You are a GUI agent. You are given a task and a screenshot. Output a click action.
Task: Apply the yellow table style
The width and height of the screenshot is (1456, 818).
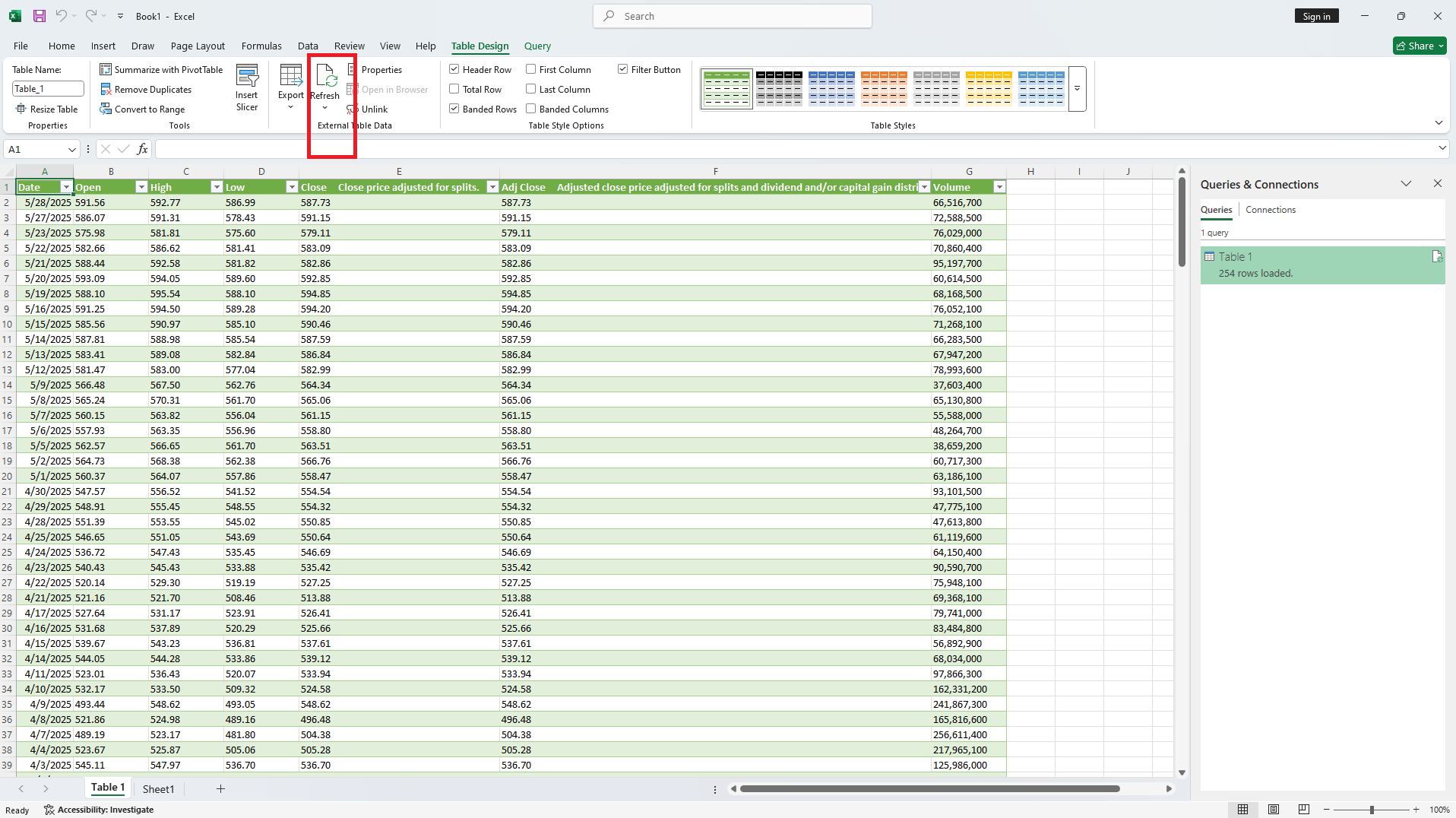click(989, 88)
